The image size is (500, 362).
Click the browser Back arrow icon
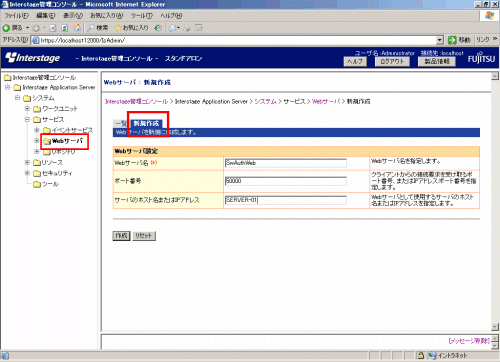(6, 28)
